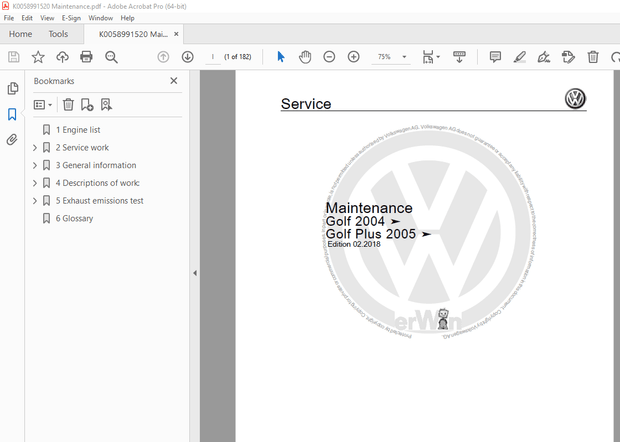Delete selected bookmark trash icon

click(x=68, y=105)
